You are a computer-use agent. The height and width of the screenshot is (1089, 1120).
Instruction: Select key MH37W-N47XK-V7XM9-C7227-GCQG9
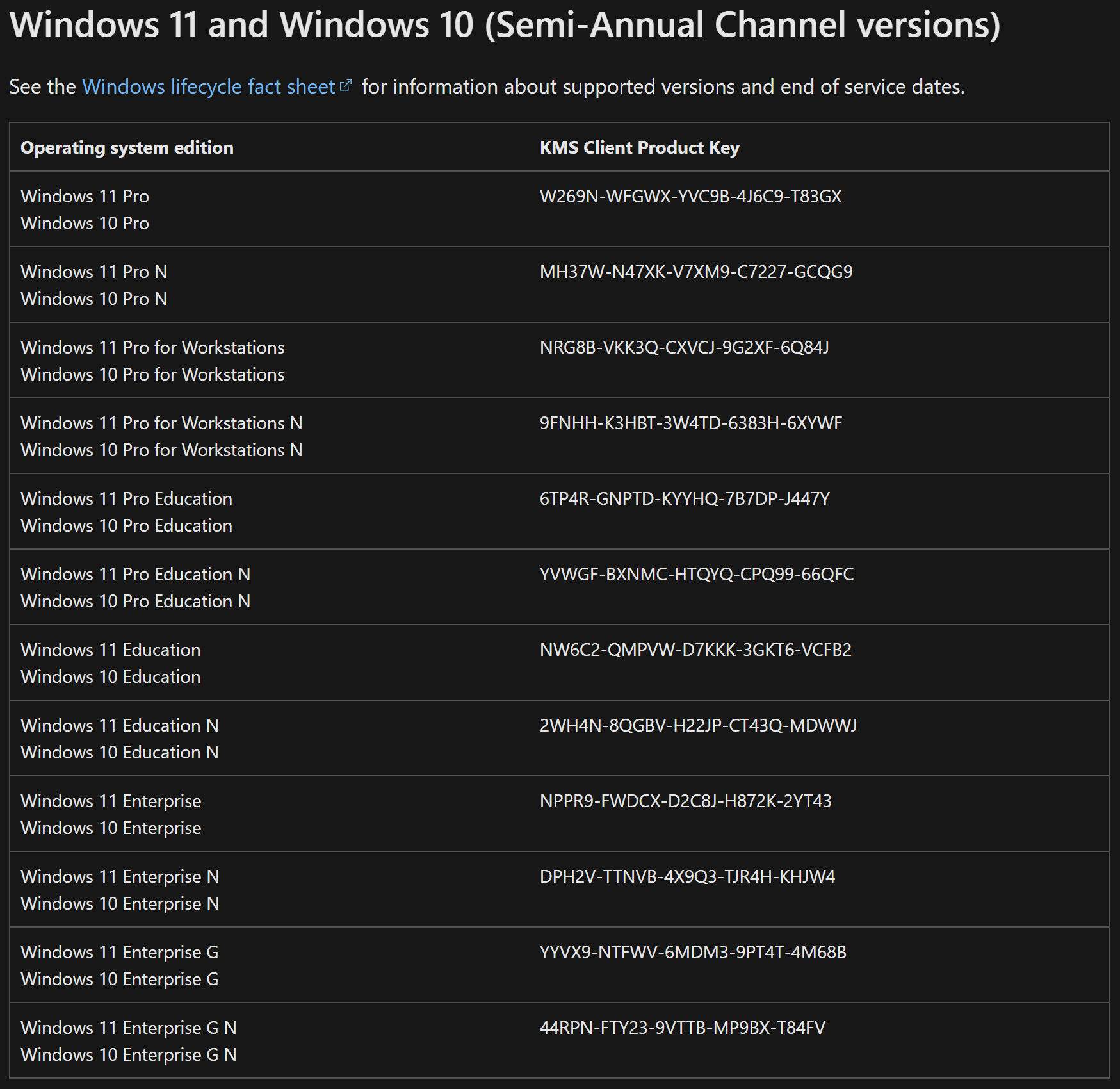pos(696,272)
